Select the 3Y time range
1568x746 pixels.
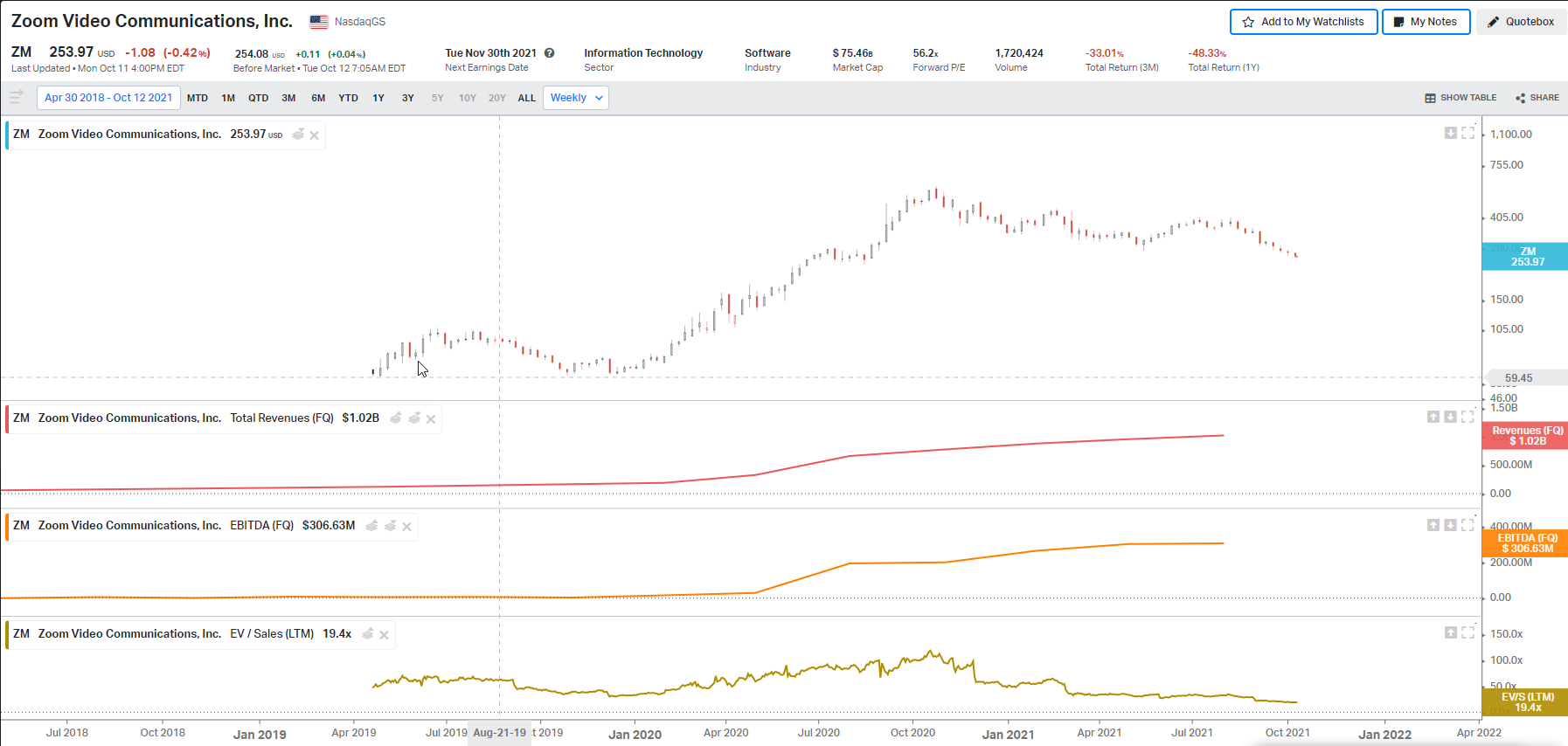408,98
